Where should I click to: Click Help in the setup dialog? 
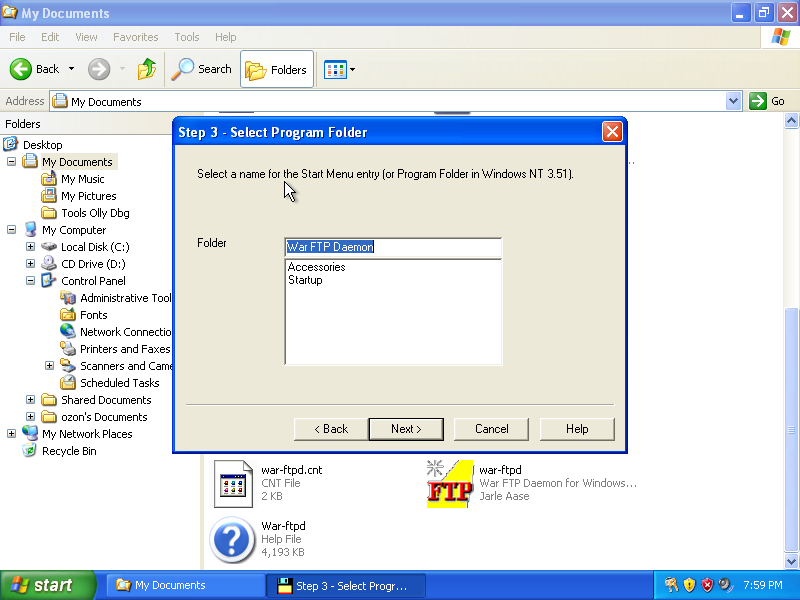click(577, 429)
